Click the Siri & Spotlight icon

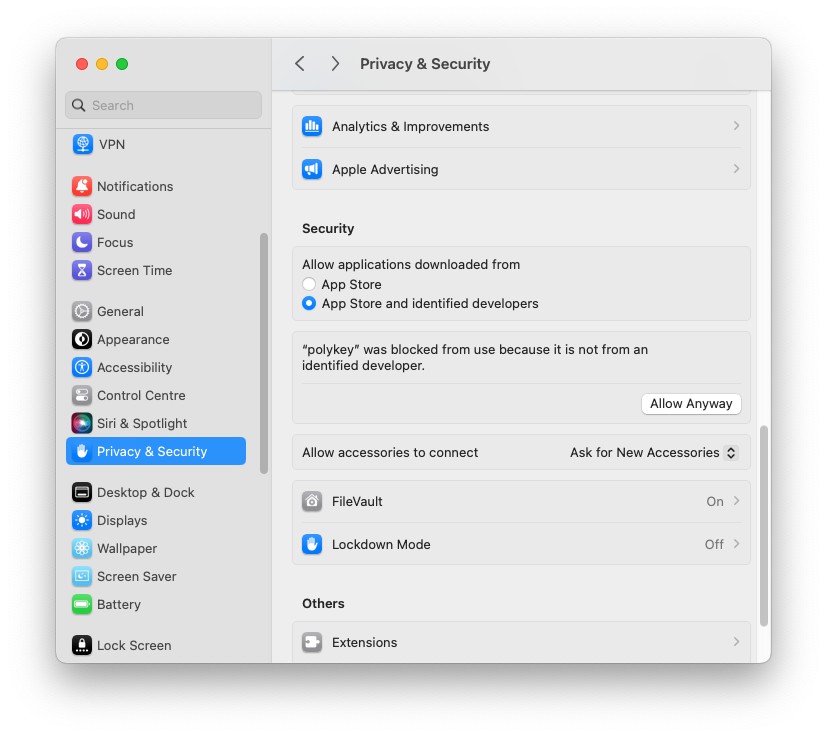click(82, 423)
